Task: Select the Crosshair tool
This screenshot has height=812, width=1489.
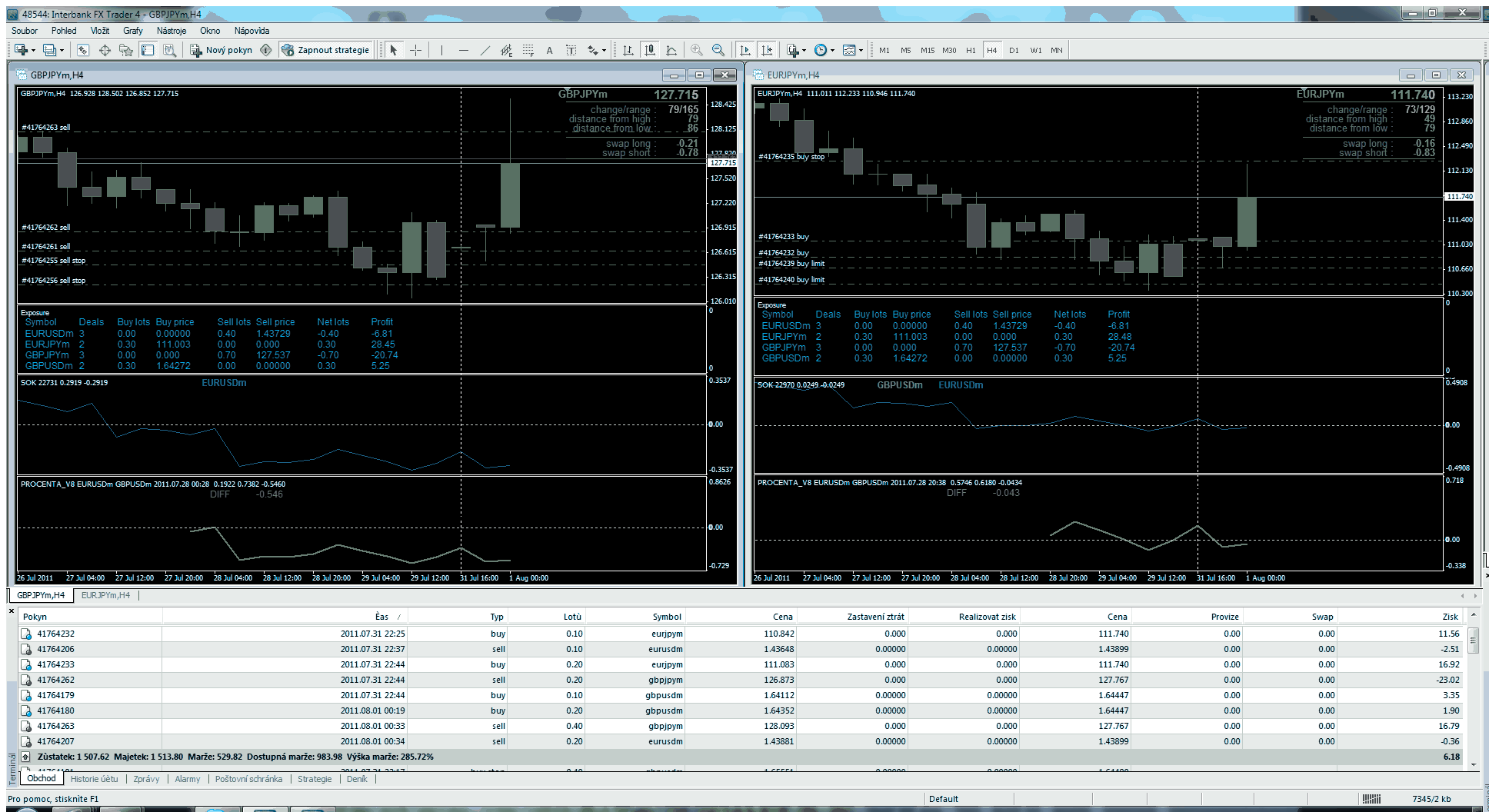Action: point(415,50)
